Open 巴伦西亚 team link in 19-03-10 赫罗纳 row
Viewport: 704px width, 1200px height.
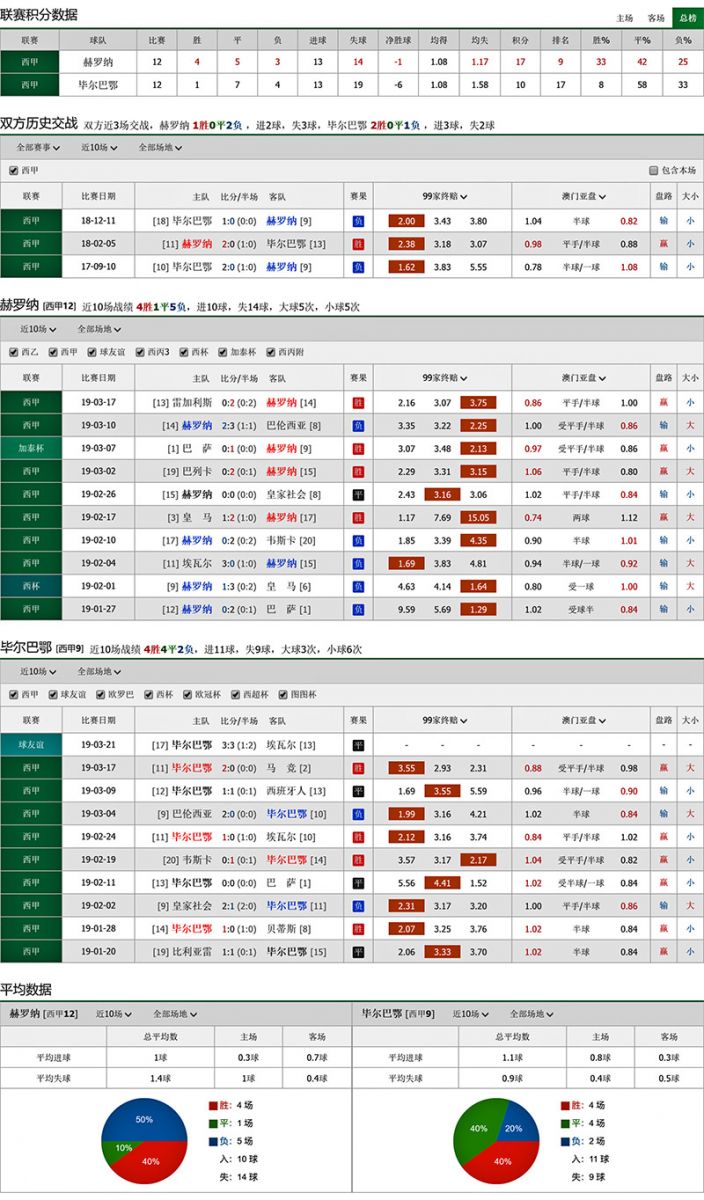pyautogui.click(x=286, y=426)
